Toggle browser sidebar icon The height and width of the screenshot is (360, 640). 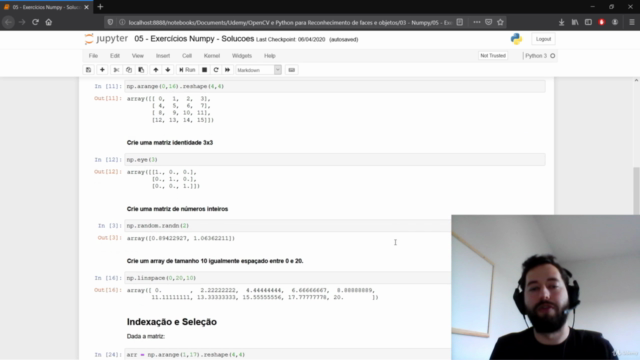pos(588,22)
